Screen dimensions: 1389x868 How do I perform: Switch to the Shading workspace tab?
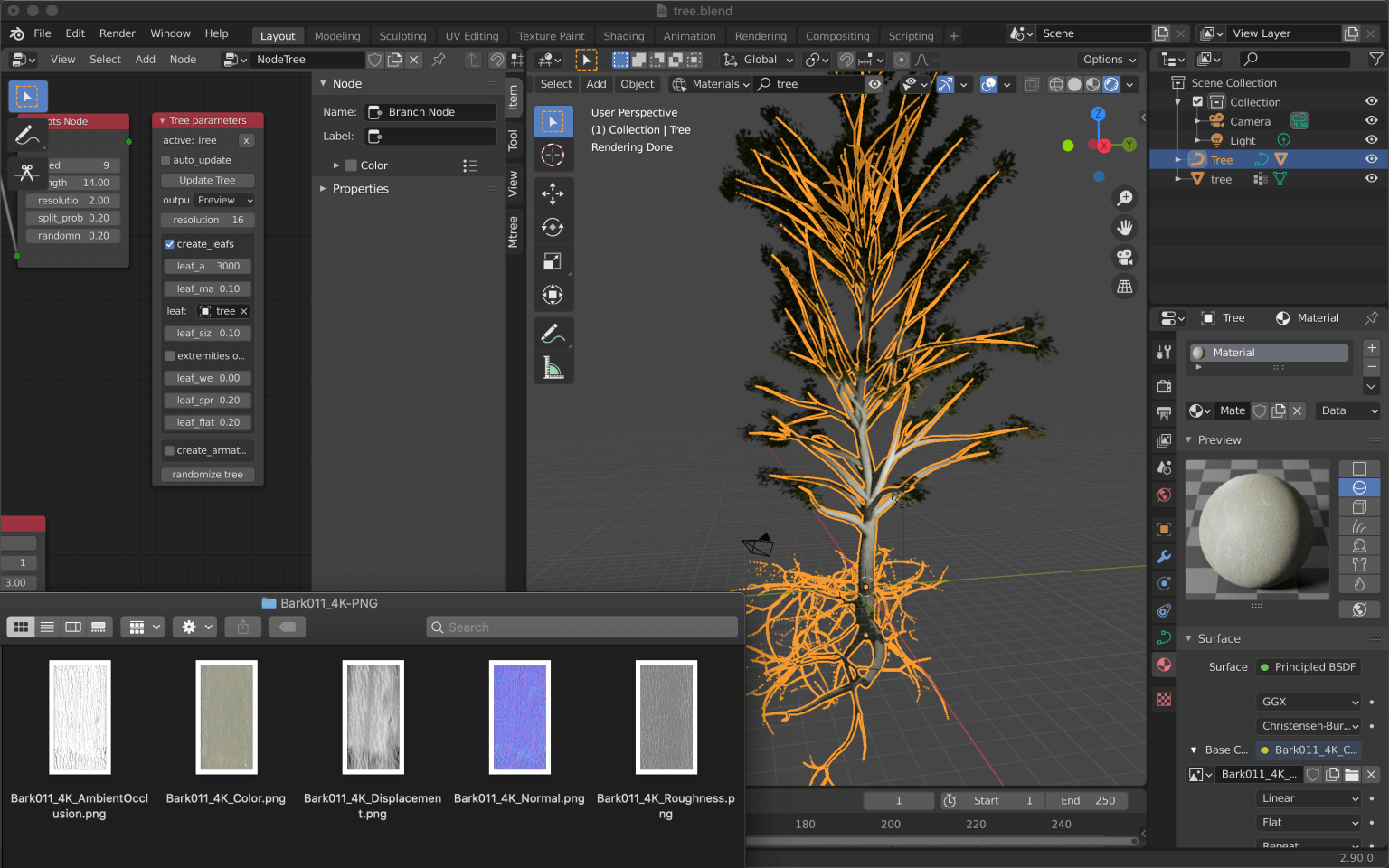click(623, 35)
